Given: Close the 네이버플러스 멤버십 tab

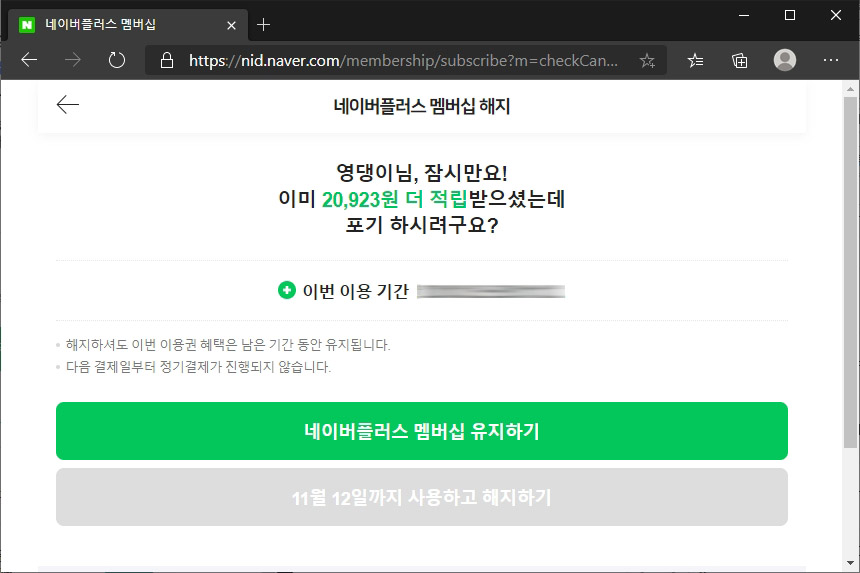Looking at the screenshot, I should pyautogui.click(x=231, y=25).
